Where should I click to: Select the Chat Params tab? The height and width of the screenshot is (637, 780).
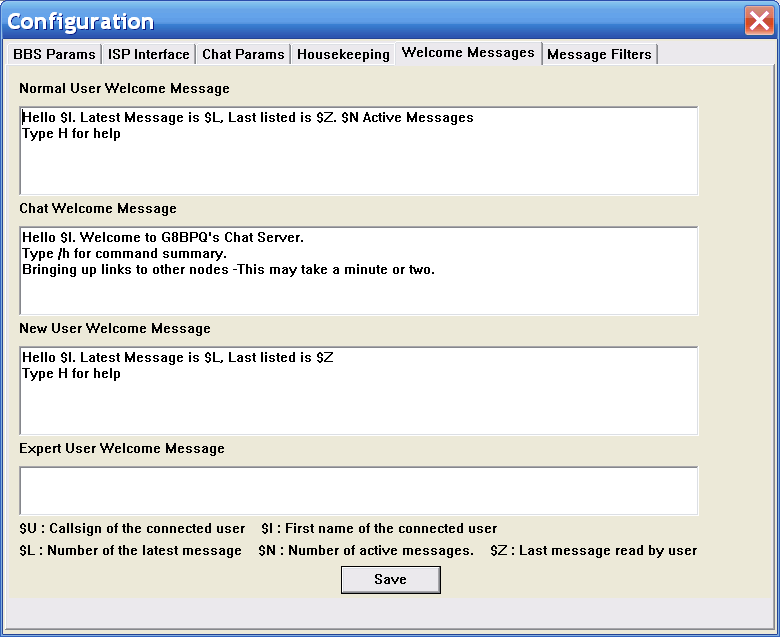[244, 54]
